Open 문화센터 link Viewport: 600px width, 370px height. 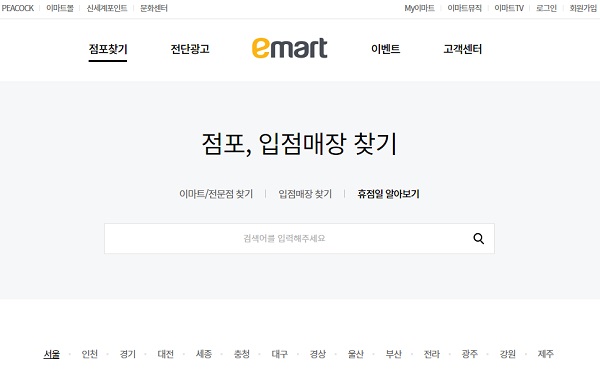click(x=154, y=8)
